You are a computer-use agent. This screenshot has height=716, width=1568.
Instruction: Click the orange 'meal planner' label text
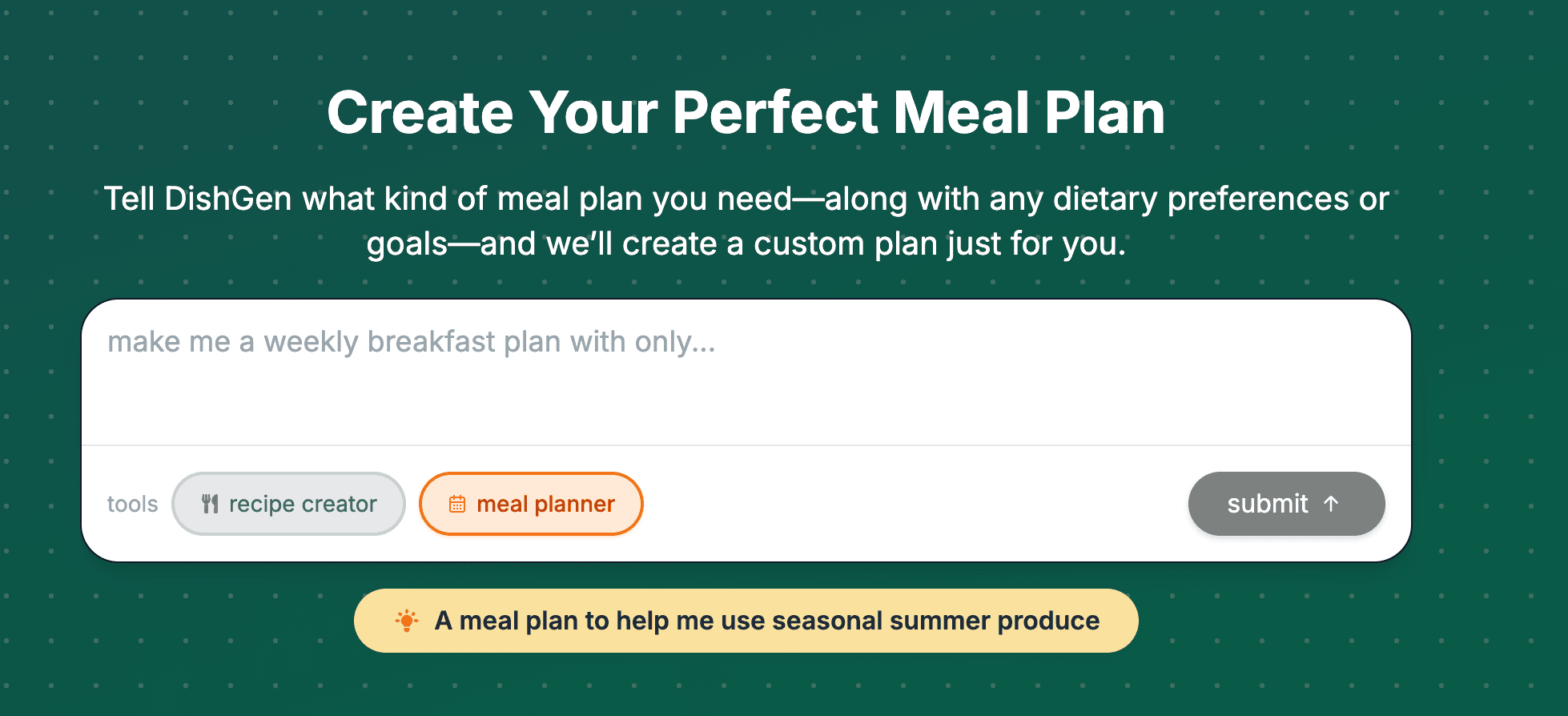(545, 504)
